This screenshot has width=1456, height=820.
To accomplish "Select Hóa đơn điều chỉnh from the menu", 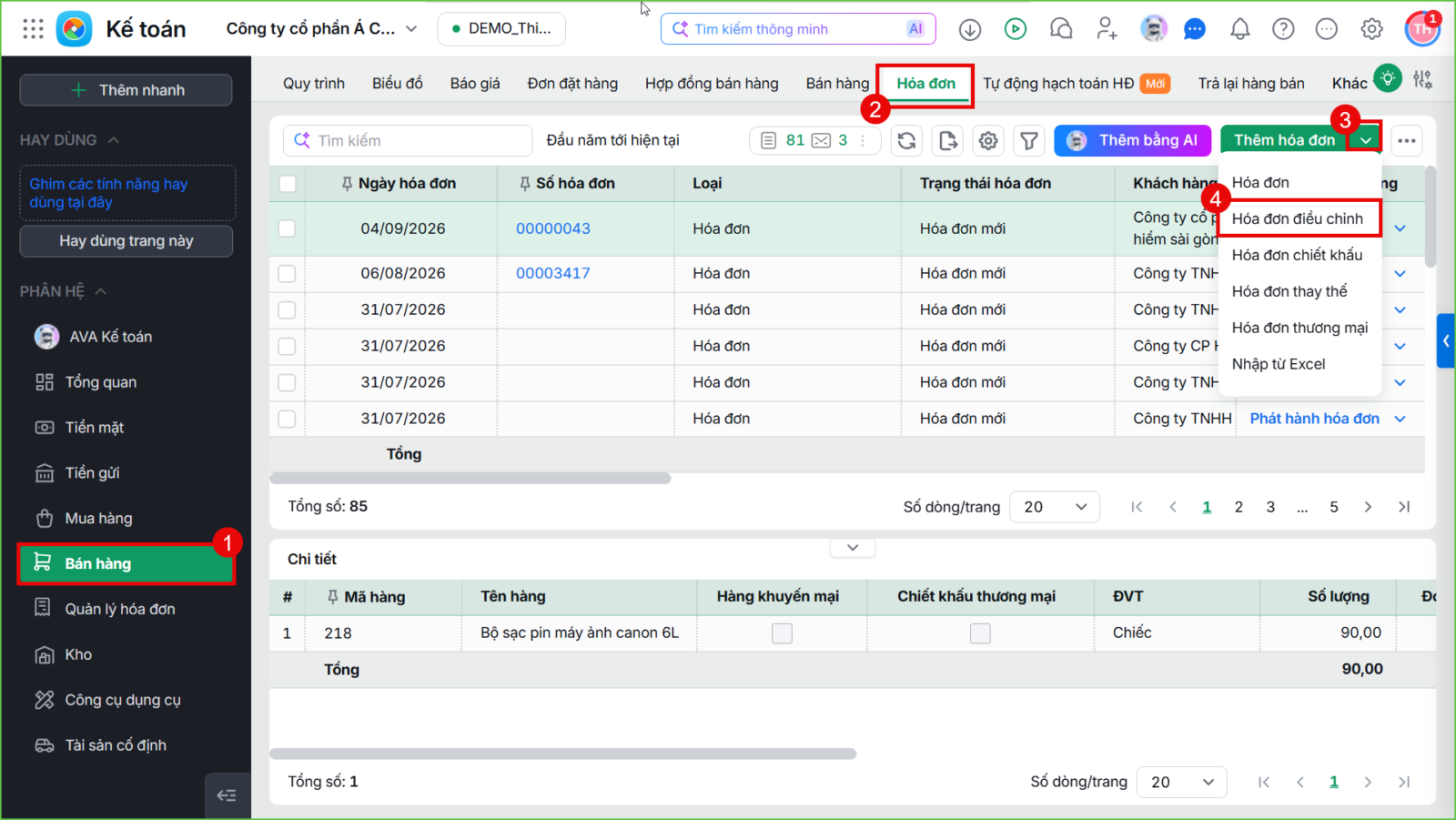I will 1298,218.
